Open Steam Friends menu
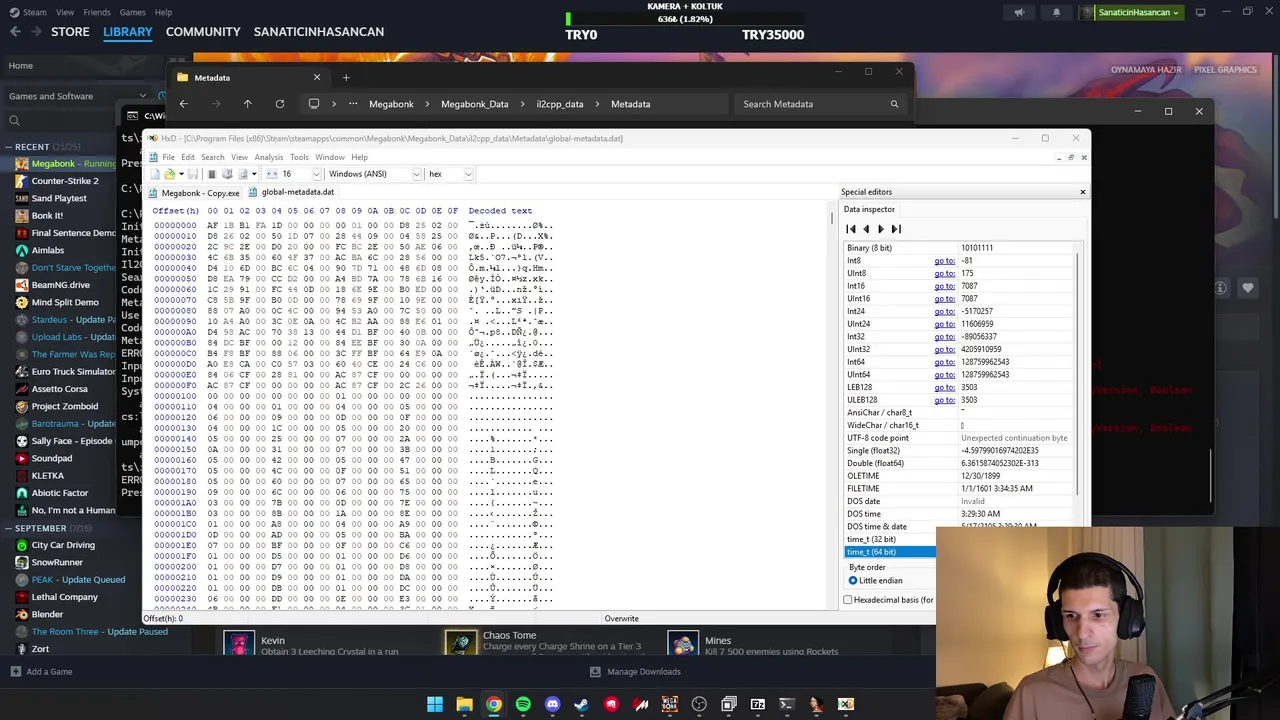Screen dimensions: 1280x720 click(x=97, y=12)
